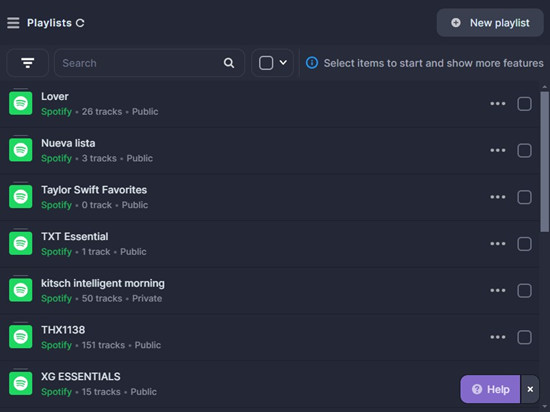Screen dimensions: 550x412
Task: Open the hamburger menu beside Playlists
Action: (x=13, y=23)
